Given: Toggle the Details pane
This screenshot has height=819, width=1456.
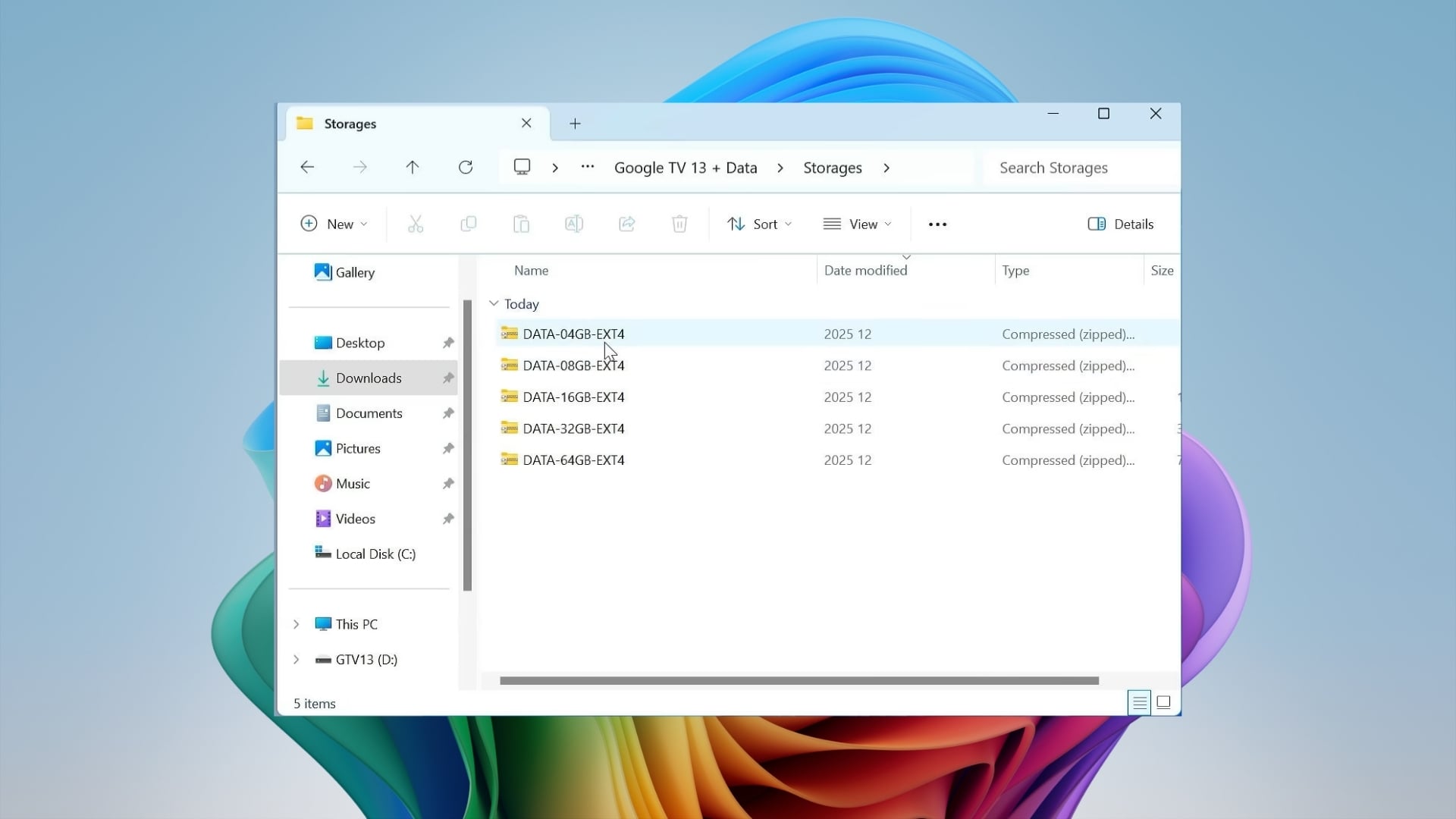Looking at the screenshot, I should tap(1121, 224).
